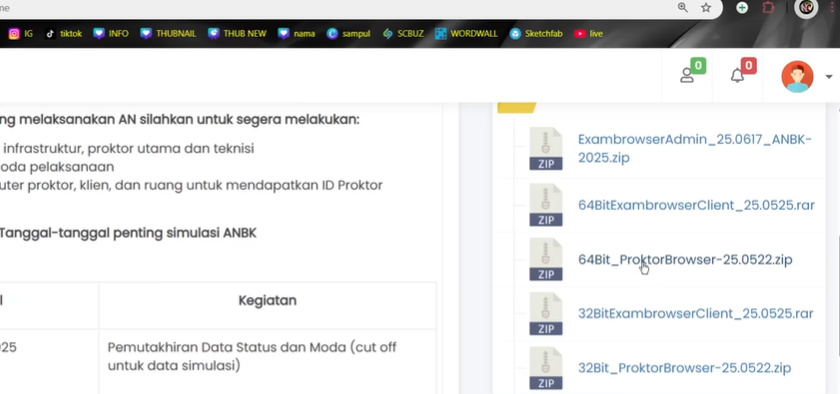Open the tiktok bookmark
The width and height of the screenshot is (840, 394).
63,34
